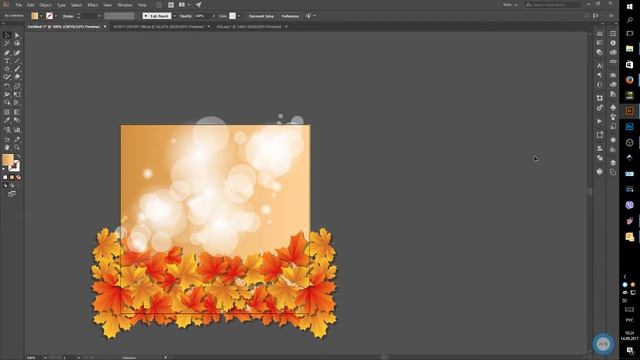Click the Style swatch in control bar
The image size is (640, 360).
pyautogui.click(x=232, y=16)
